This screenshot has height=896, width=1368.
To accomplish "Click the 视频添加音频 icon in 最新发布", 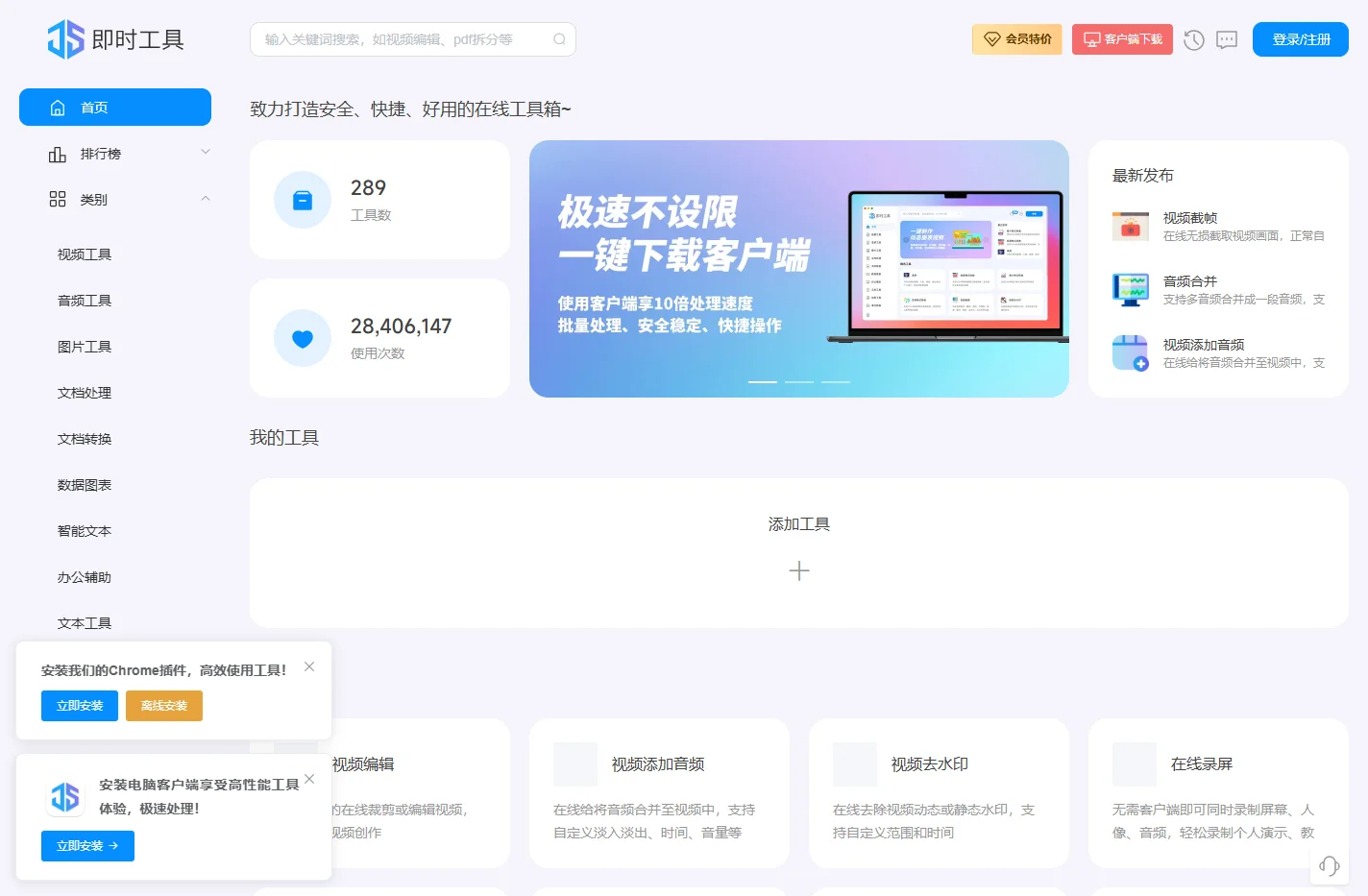I will tap(1131, 352).
